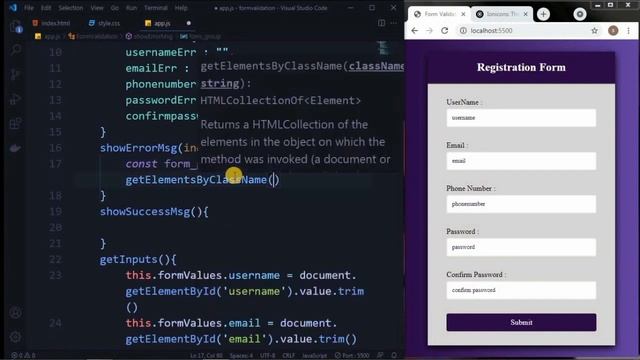Open the Go menu

[115, 8]
